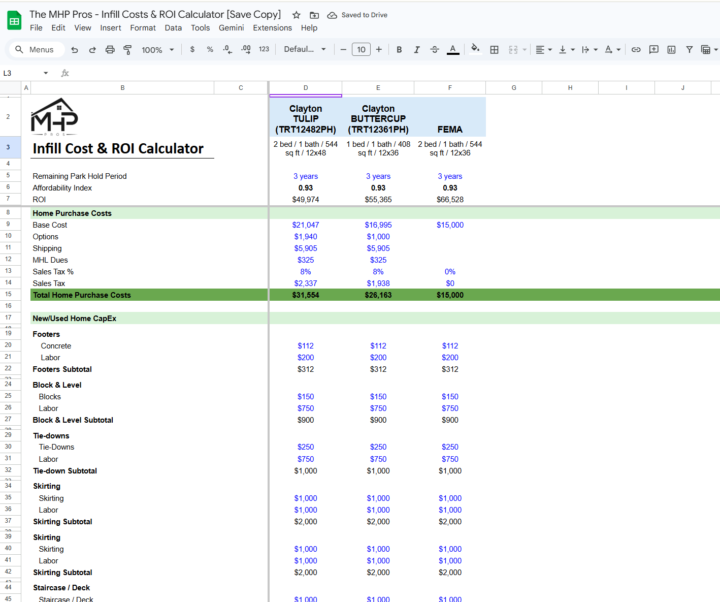Open the Help menu
Screen dimensions: 720x602
tap(309, 28)
